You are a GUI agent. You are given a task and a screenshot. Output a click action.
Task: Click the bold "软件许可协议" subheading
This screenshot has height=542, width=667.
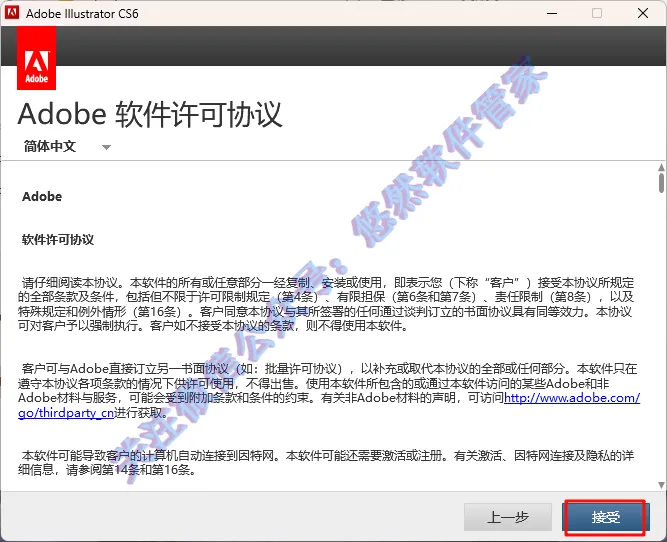(x=58, y=240)
